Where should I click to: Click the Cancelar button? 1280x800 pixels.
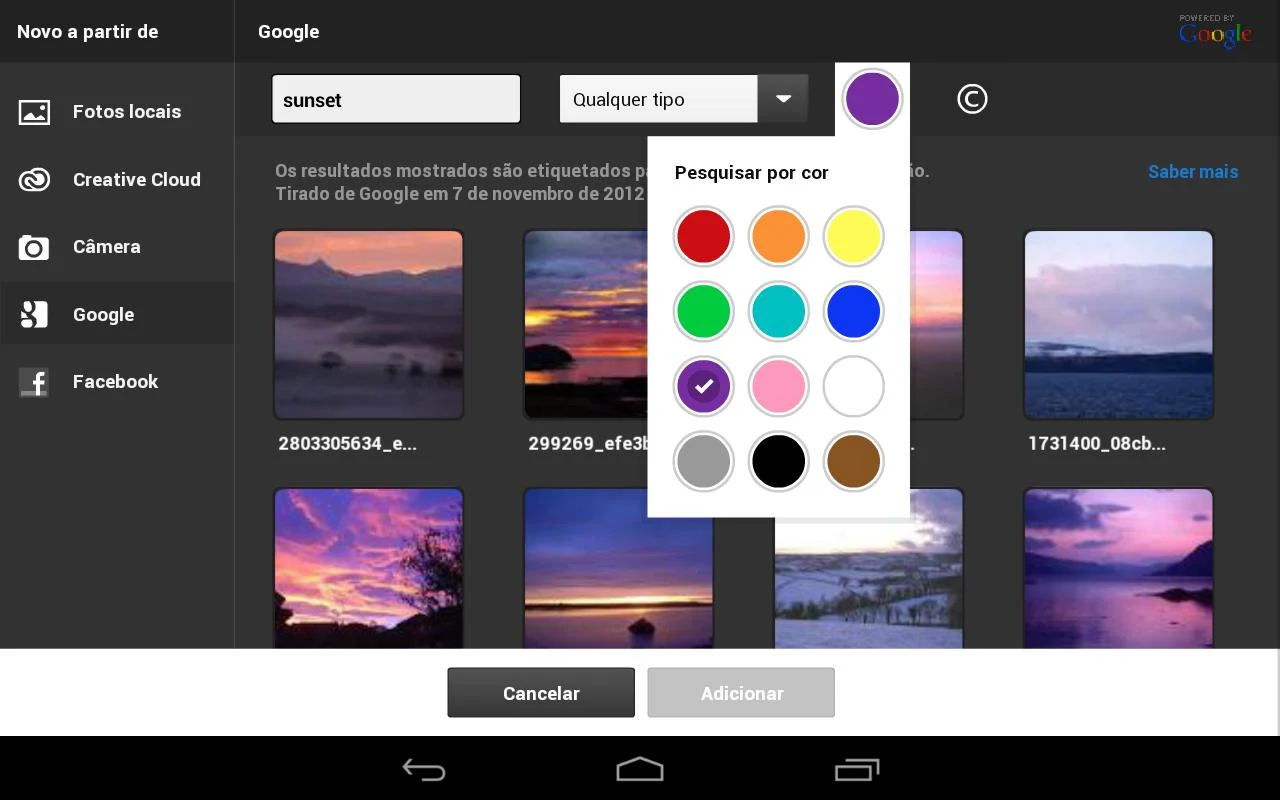pos(541,692)
